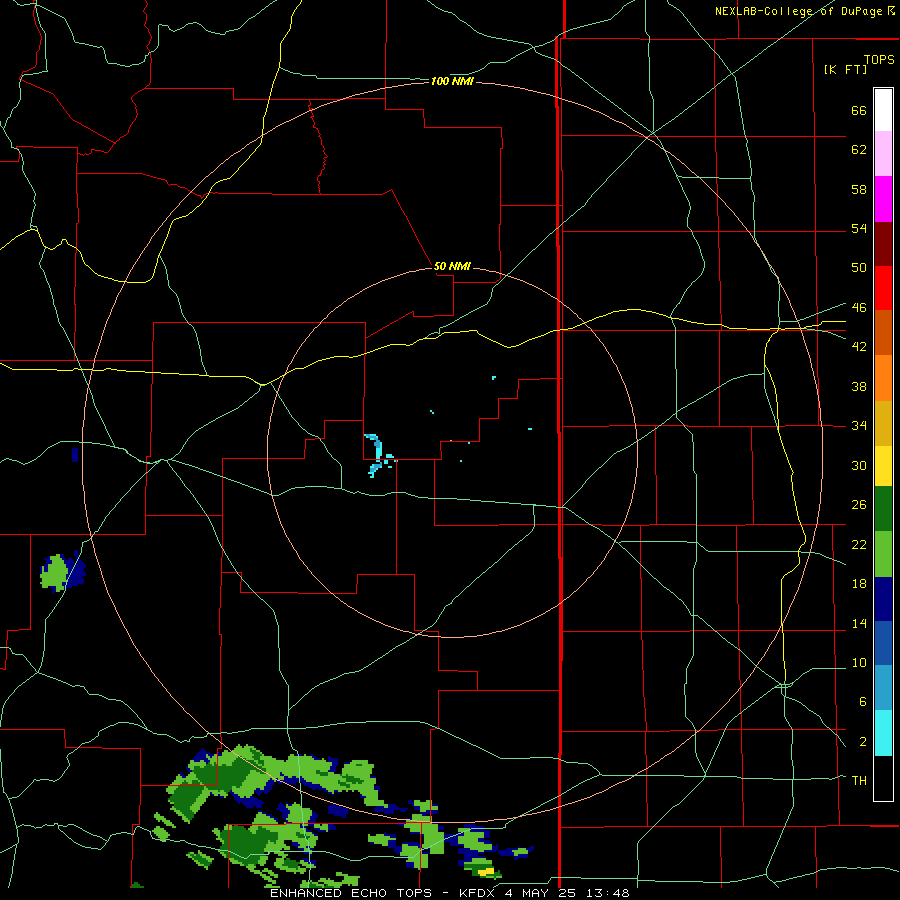This screenshot has width=900, height=900.
Task: Click the legend value 46
Action: coord(859,307)
